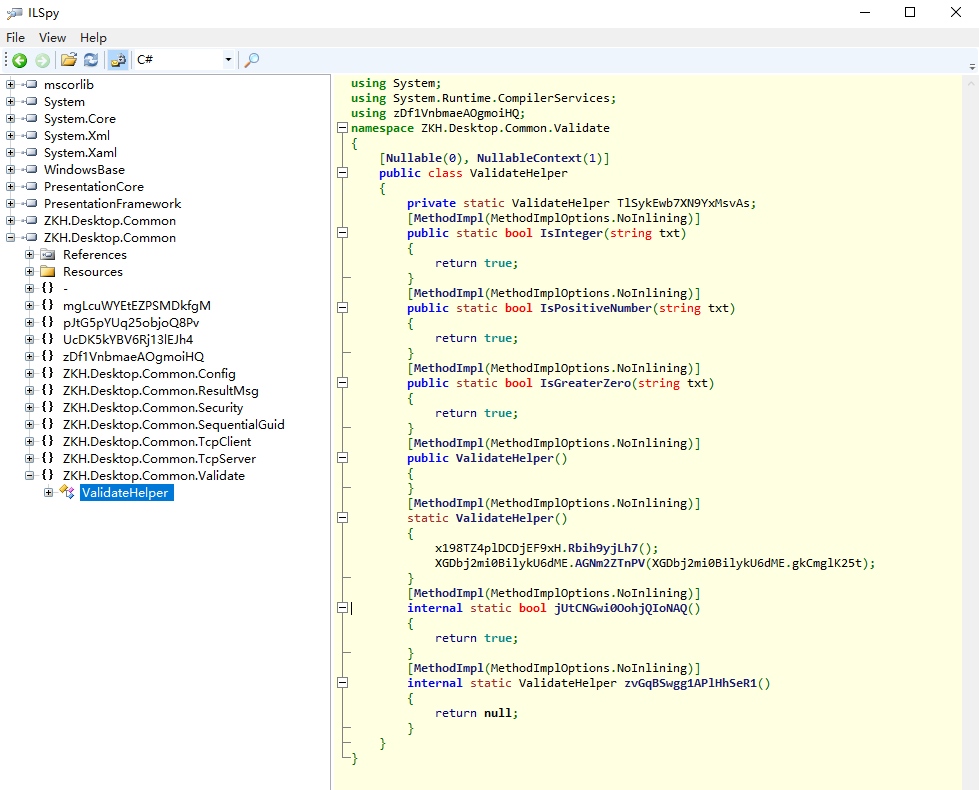The image size is (979, 790).
Task: Click the PresentationCore assembly icon
Action: click(x=31, y=186)
